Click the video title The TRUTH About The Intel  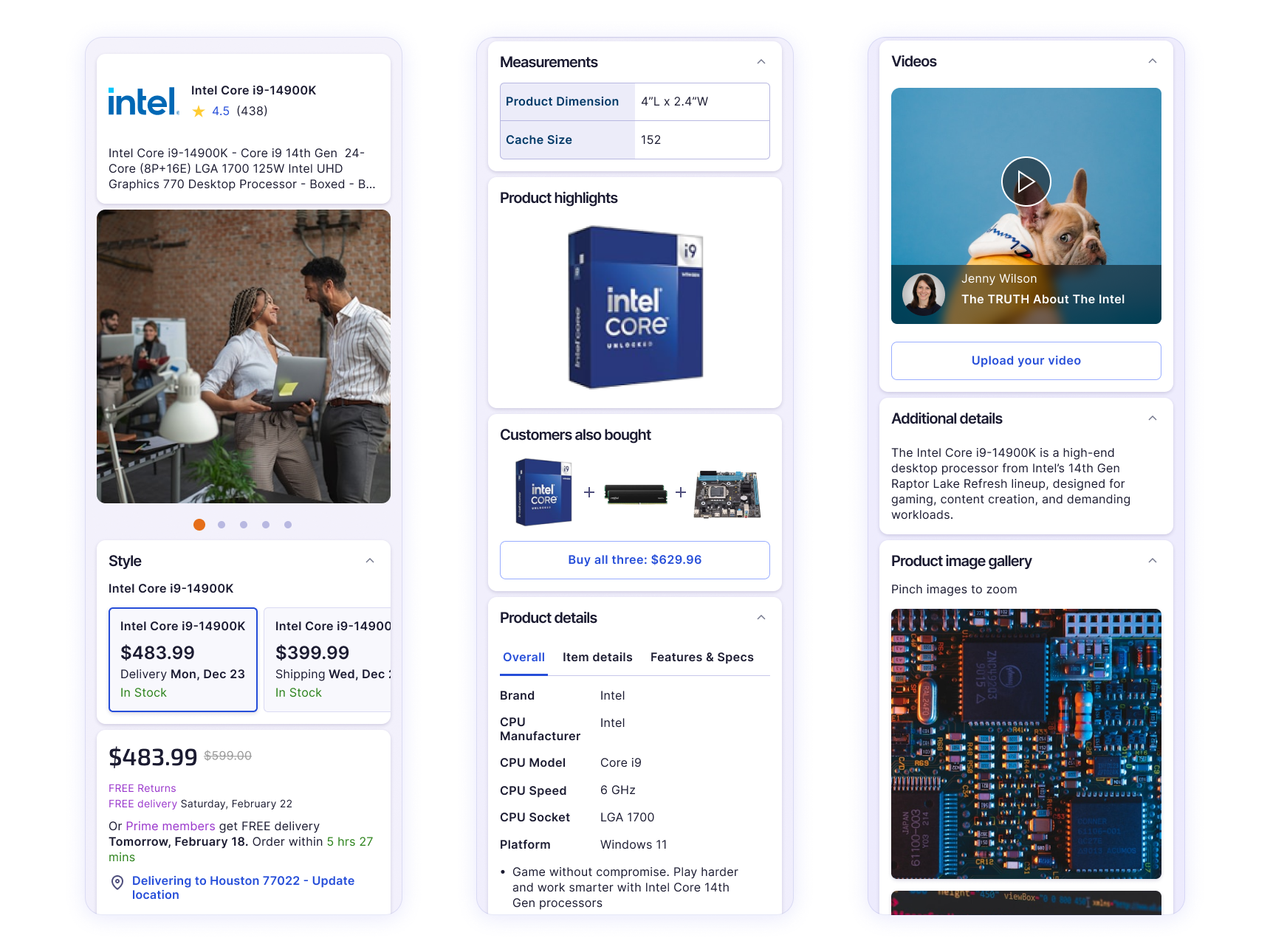pyautogui.click(x=1043, y=300)
